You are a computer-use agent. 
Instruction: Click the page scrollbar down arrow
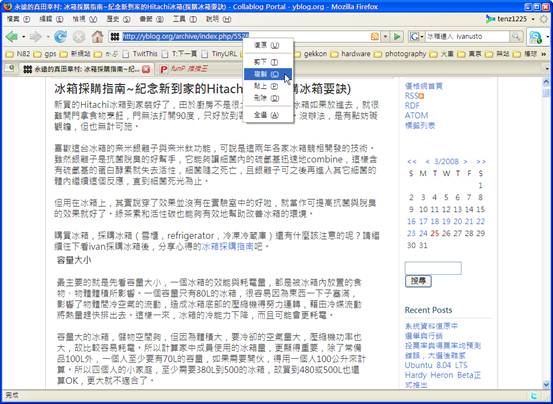coord(546,384)
